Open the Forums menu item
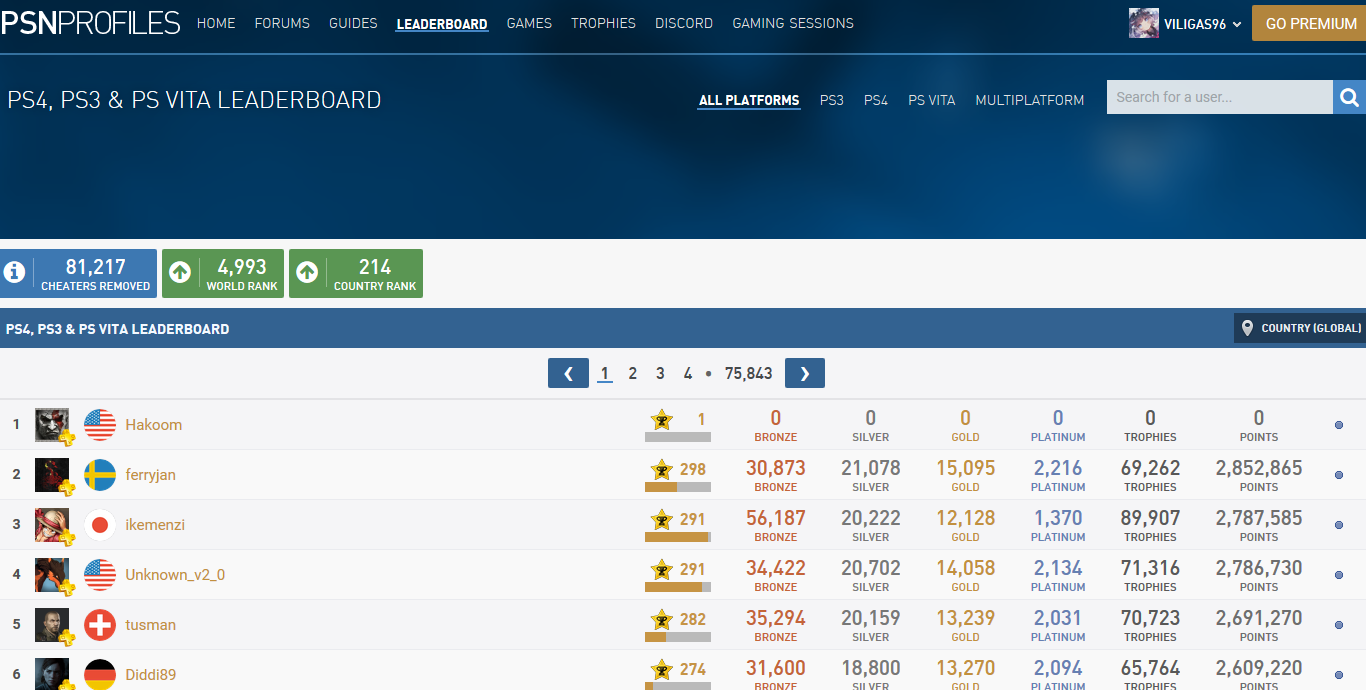The image size is (1366, 690). coord(282,23)
